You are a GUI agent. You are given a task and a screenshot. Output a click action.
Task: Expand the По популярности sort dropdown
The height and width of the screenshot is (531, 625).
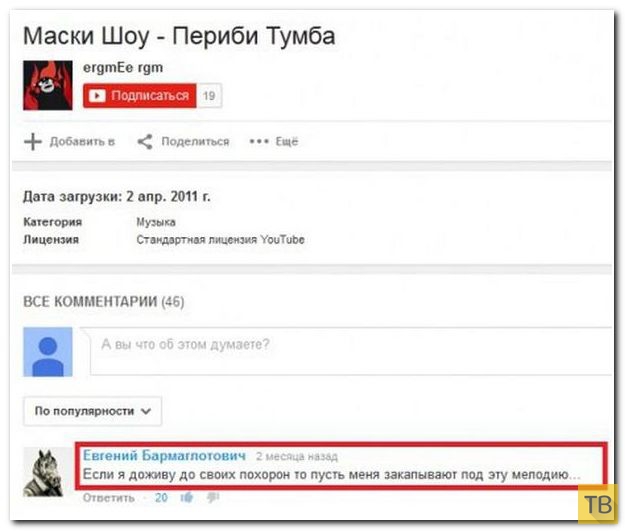[92, 411]
